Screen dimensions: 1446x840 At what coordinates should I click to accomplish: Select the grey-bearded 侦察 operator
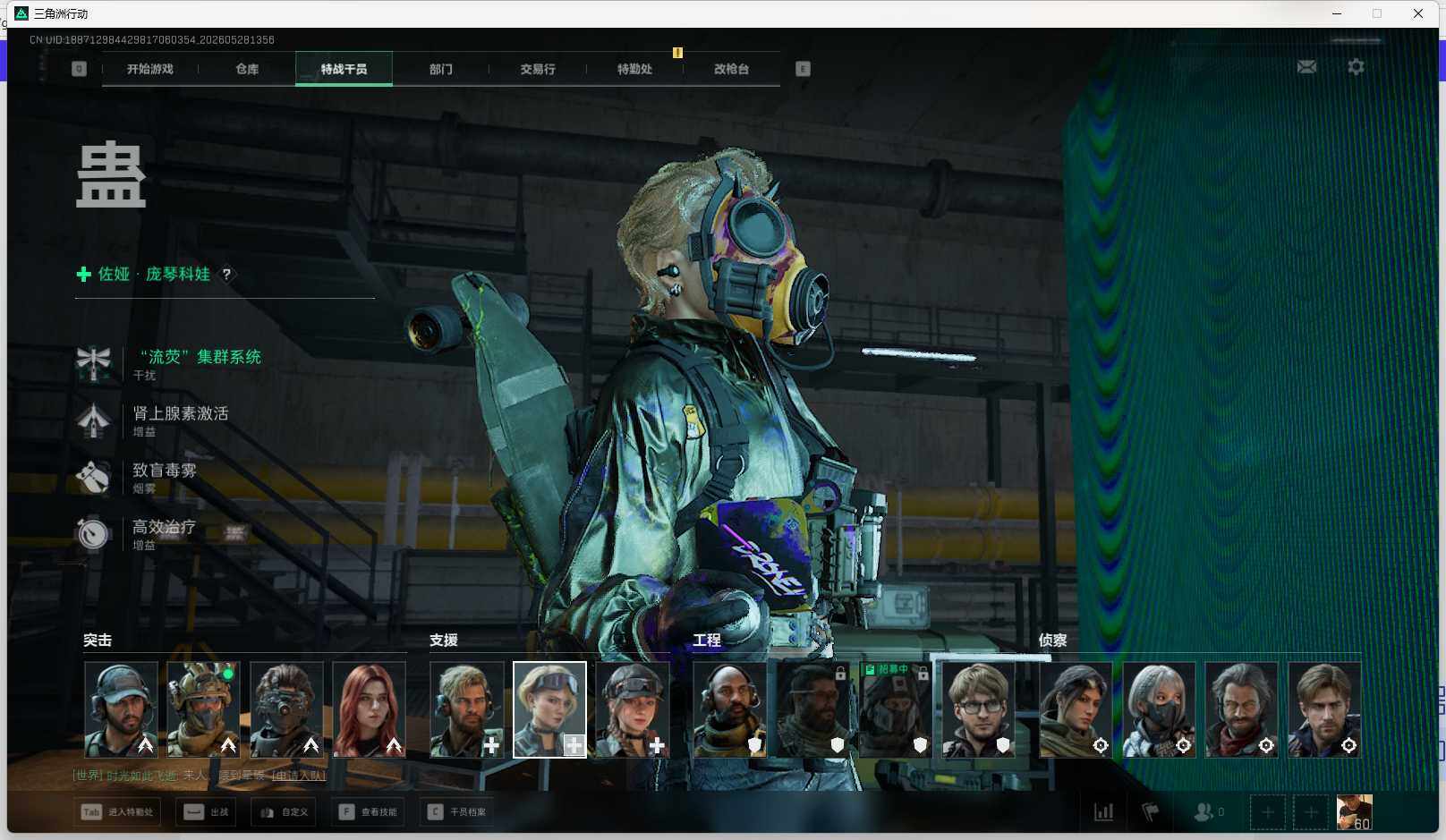tap(1241, 709)
